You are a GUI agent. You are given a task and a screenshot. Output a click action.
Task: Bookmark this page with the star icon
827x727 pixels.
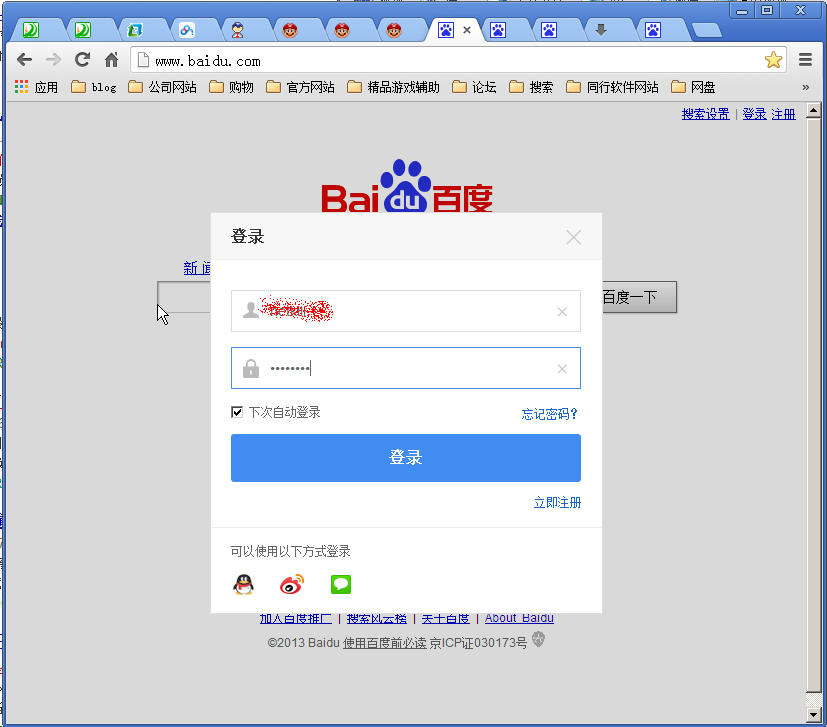[773, 60]
